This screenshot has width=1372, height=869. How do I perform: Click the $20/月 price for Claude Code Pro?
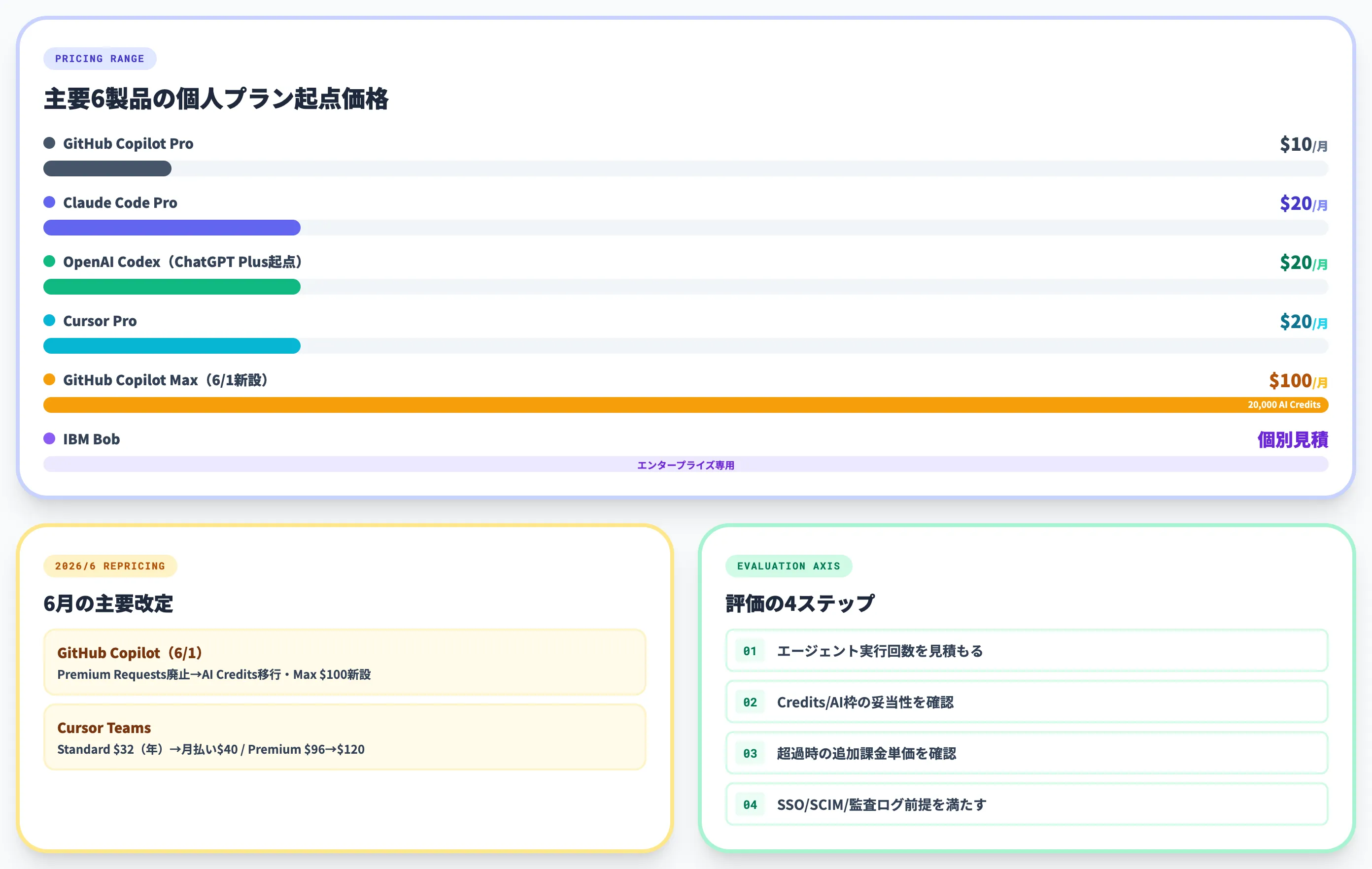(x=1303, y=203)
